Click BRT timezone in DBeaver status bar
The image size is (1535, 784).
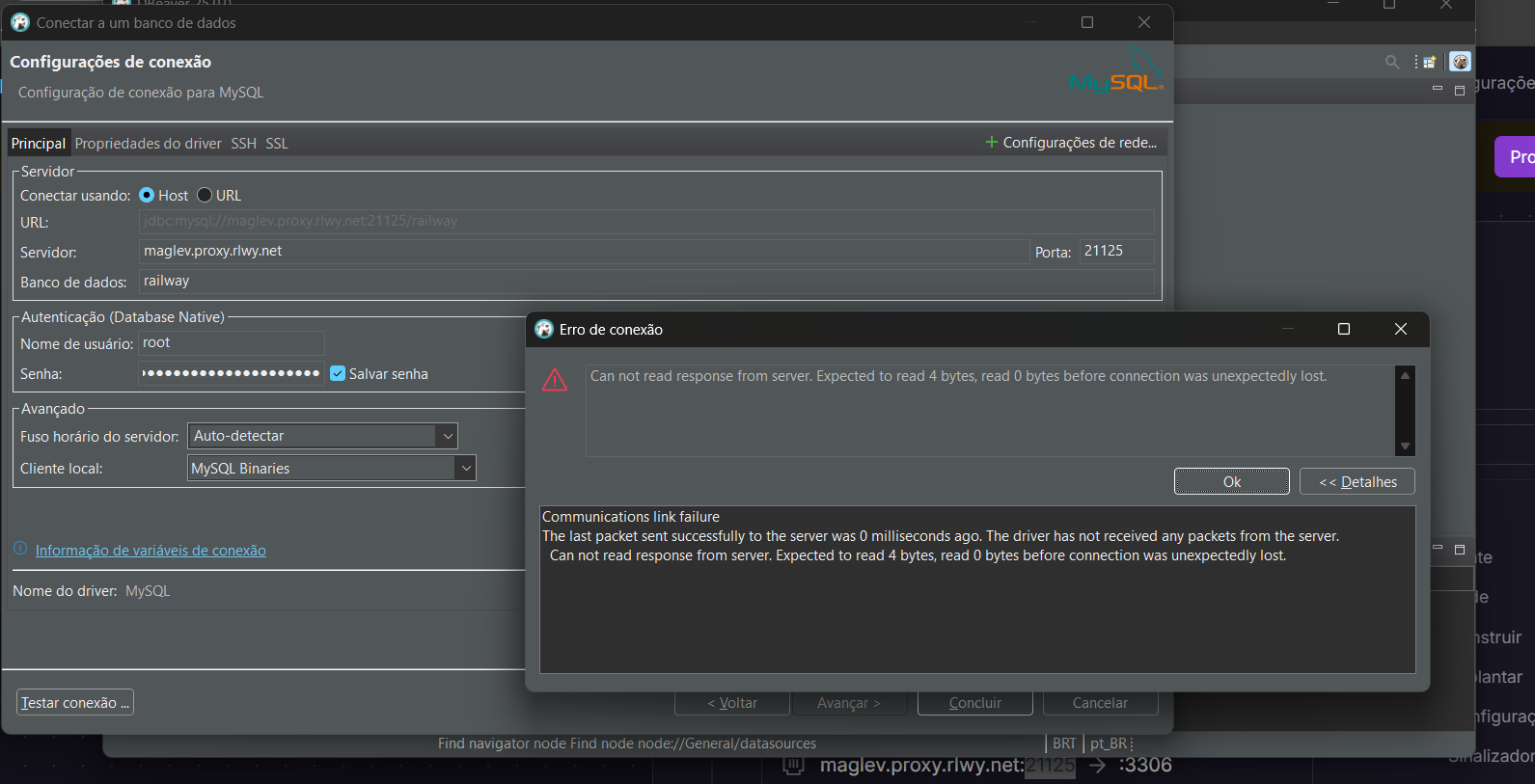1064,743
